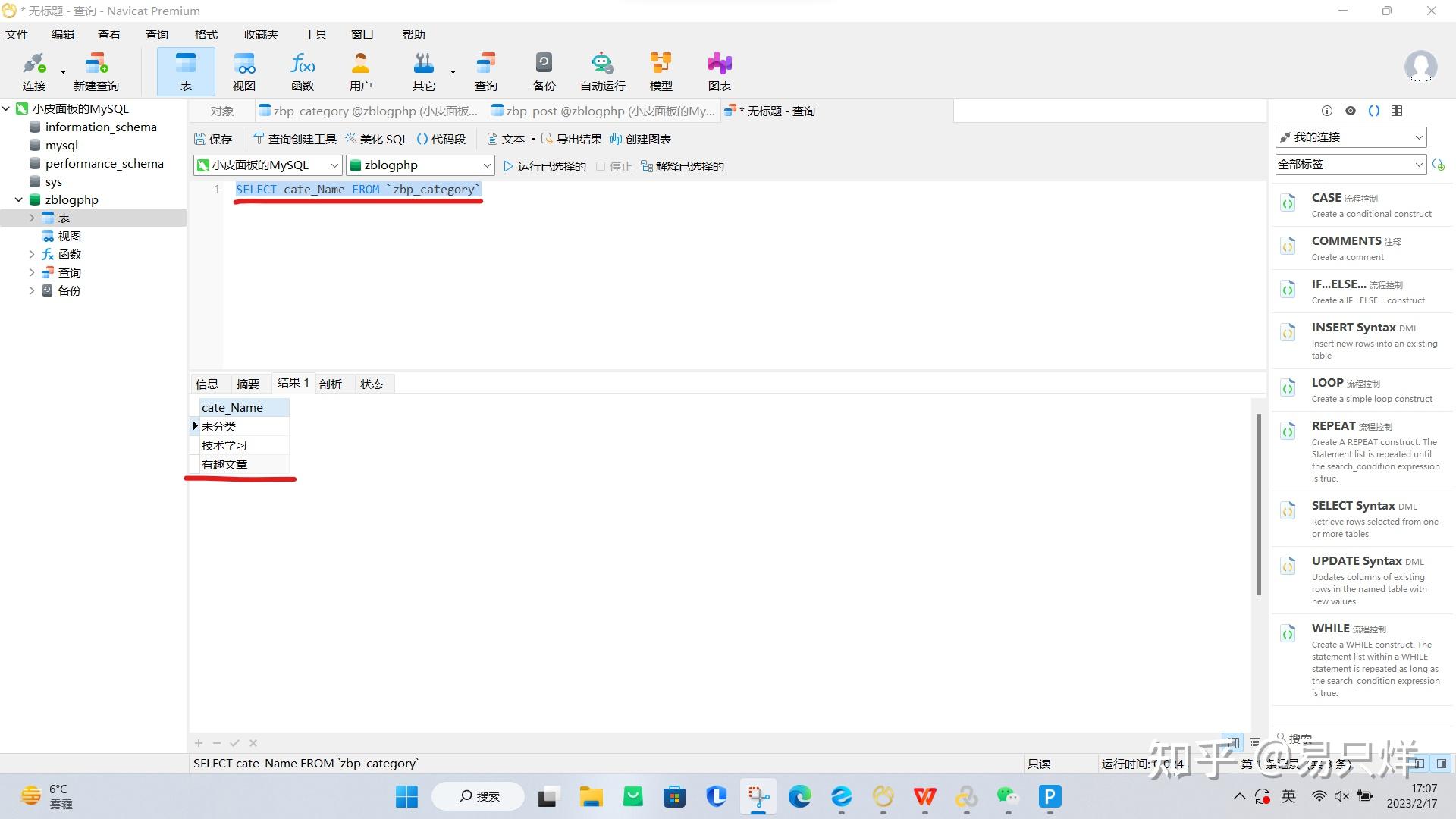Open the 全部标签 dropdown

(x=1351, y=165)
